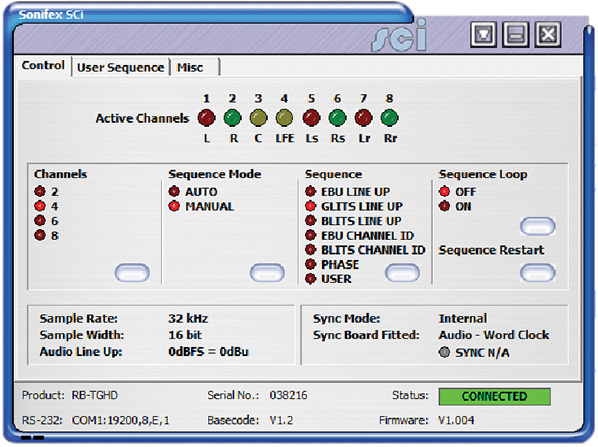Image resolution: width=598 pixels, height=447 pixels.
Task: Open the Control tab
Action: (43, 66)
